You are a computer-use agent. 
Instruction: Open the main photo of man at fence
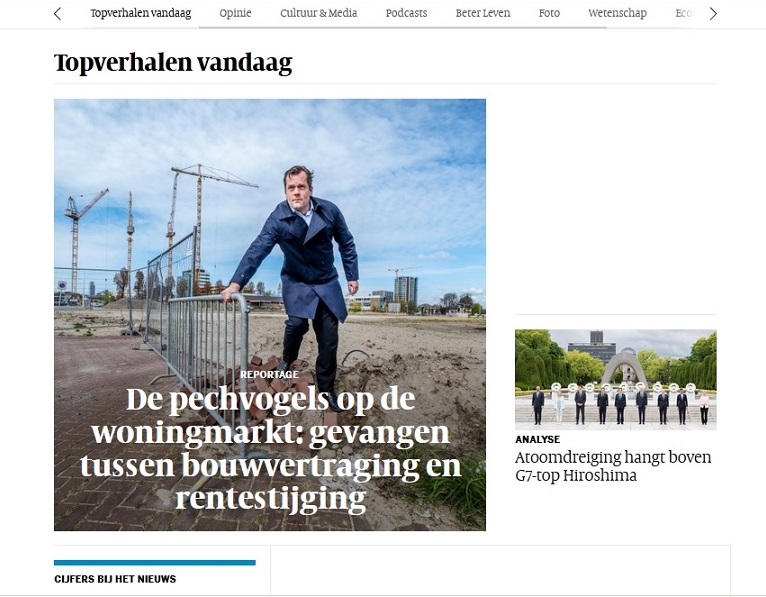270,244
